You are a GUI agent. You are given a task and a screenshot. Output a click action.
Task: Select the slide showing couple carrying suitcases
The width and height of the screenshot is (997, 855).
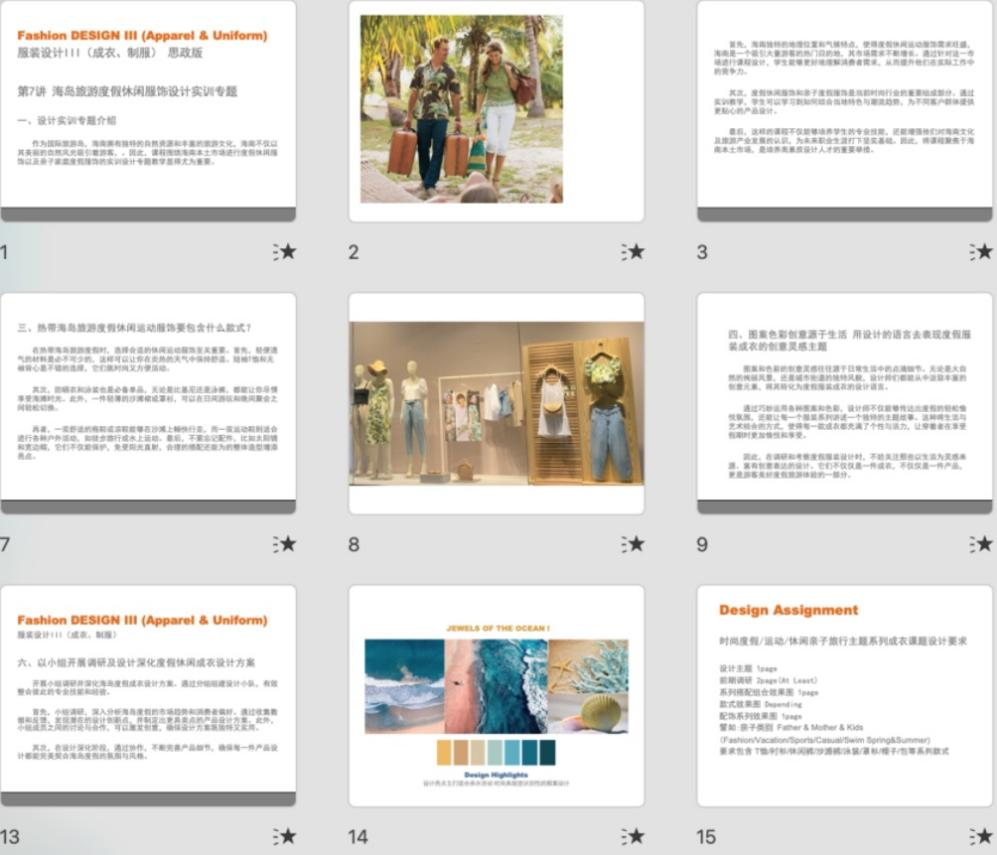(x=496, y=110)
